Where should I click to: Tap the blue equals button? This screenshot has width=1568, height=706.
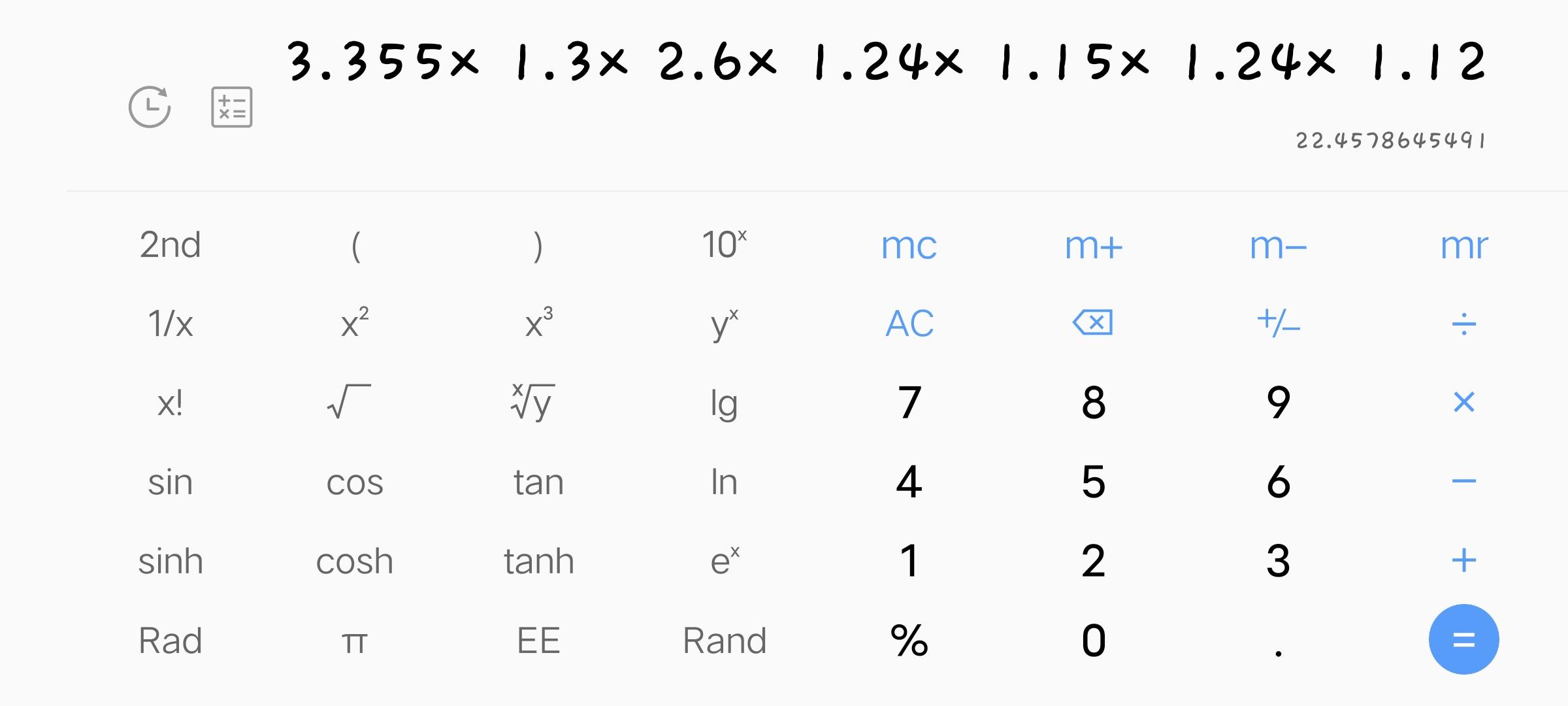[1463, 639]
